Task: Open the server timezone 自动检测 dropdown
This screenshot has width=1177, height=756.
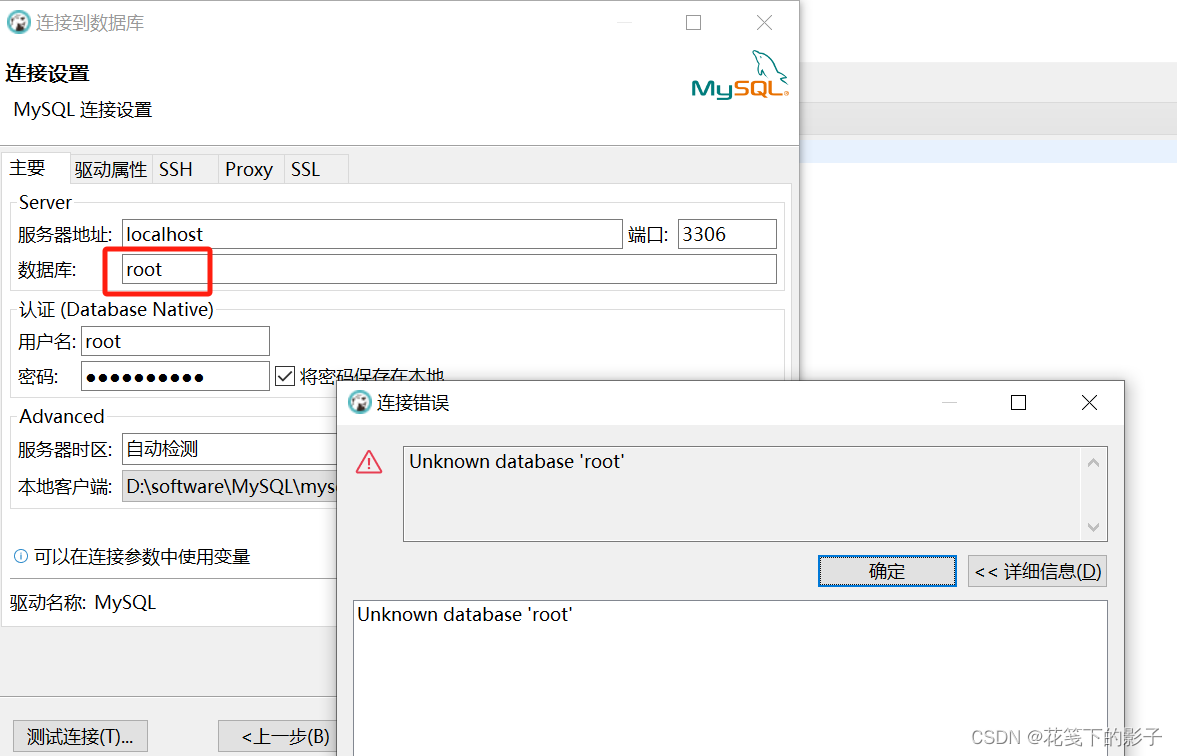Action: point(230,449)
